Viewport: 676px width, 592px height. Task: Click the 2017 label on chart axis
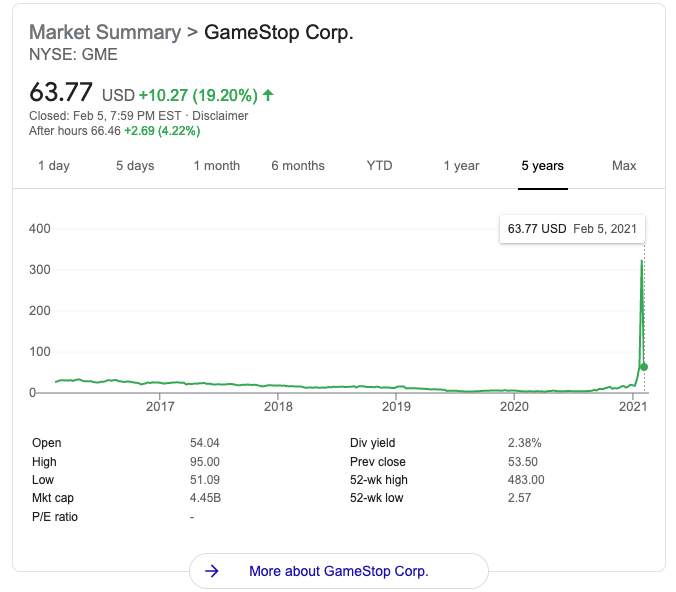160,406
